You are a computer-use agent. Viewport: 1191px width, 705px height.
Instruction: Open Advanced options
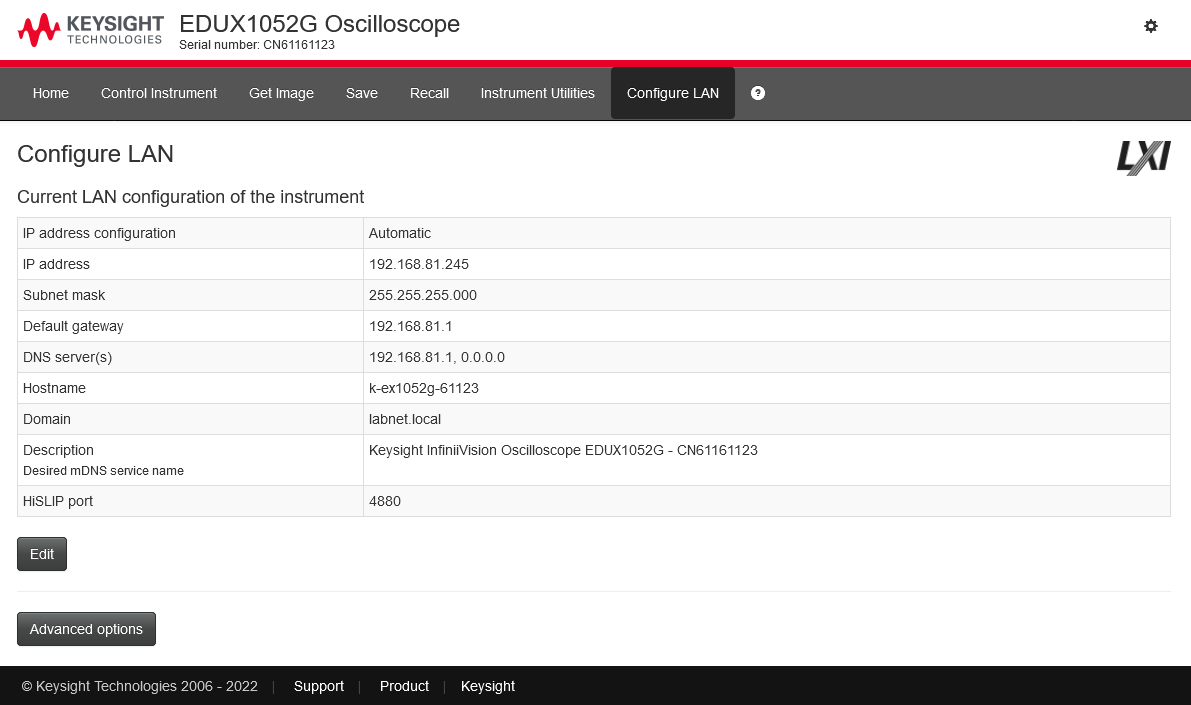click(87, 629)
